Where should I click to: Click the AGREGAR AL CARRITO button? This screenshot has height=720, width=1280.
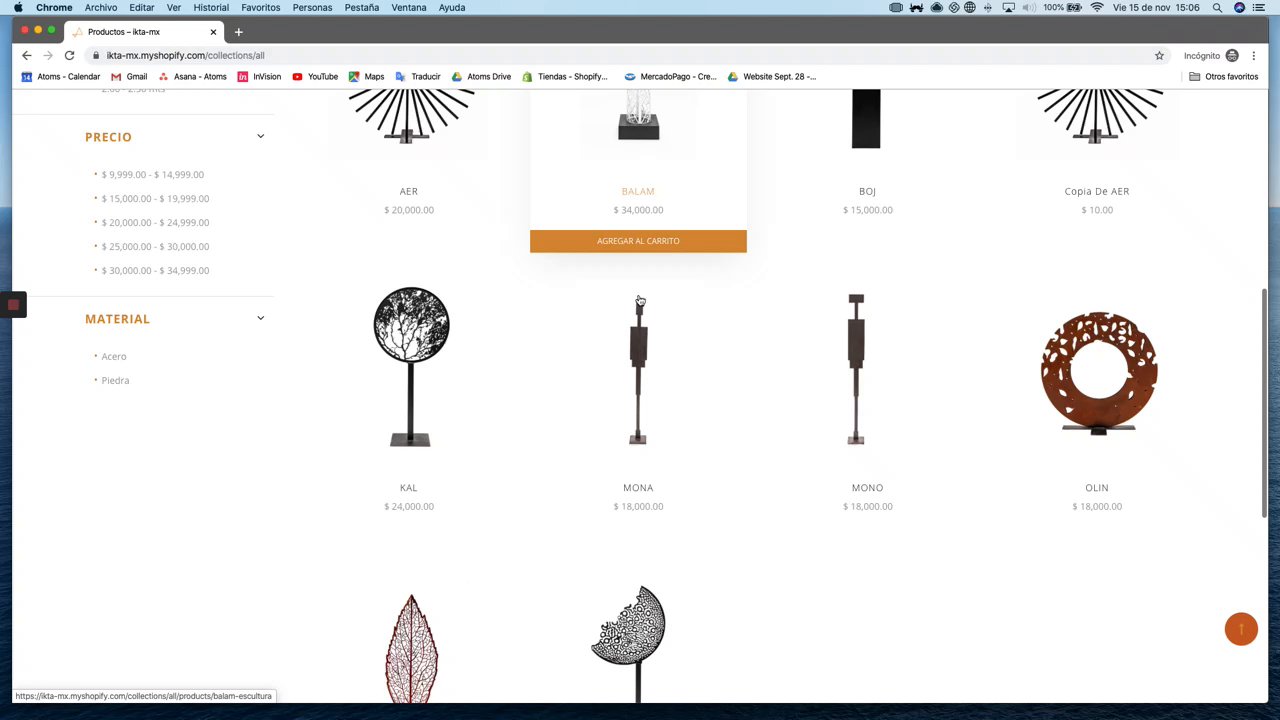pos(638,241)
